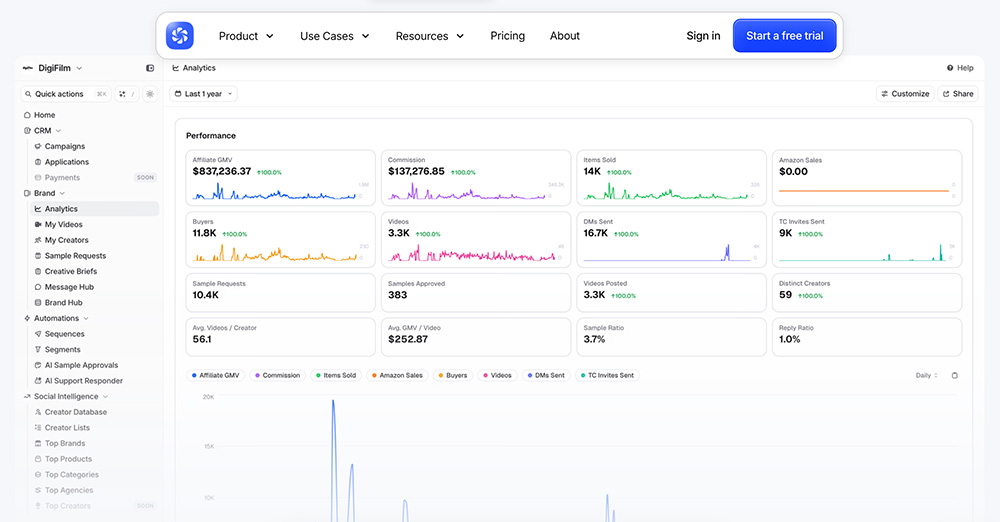The image size is (1000, 522).
Task: Click the blue pinwheel logo icon
Action: tap(180, 36)
